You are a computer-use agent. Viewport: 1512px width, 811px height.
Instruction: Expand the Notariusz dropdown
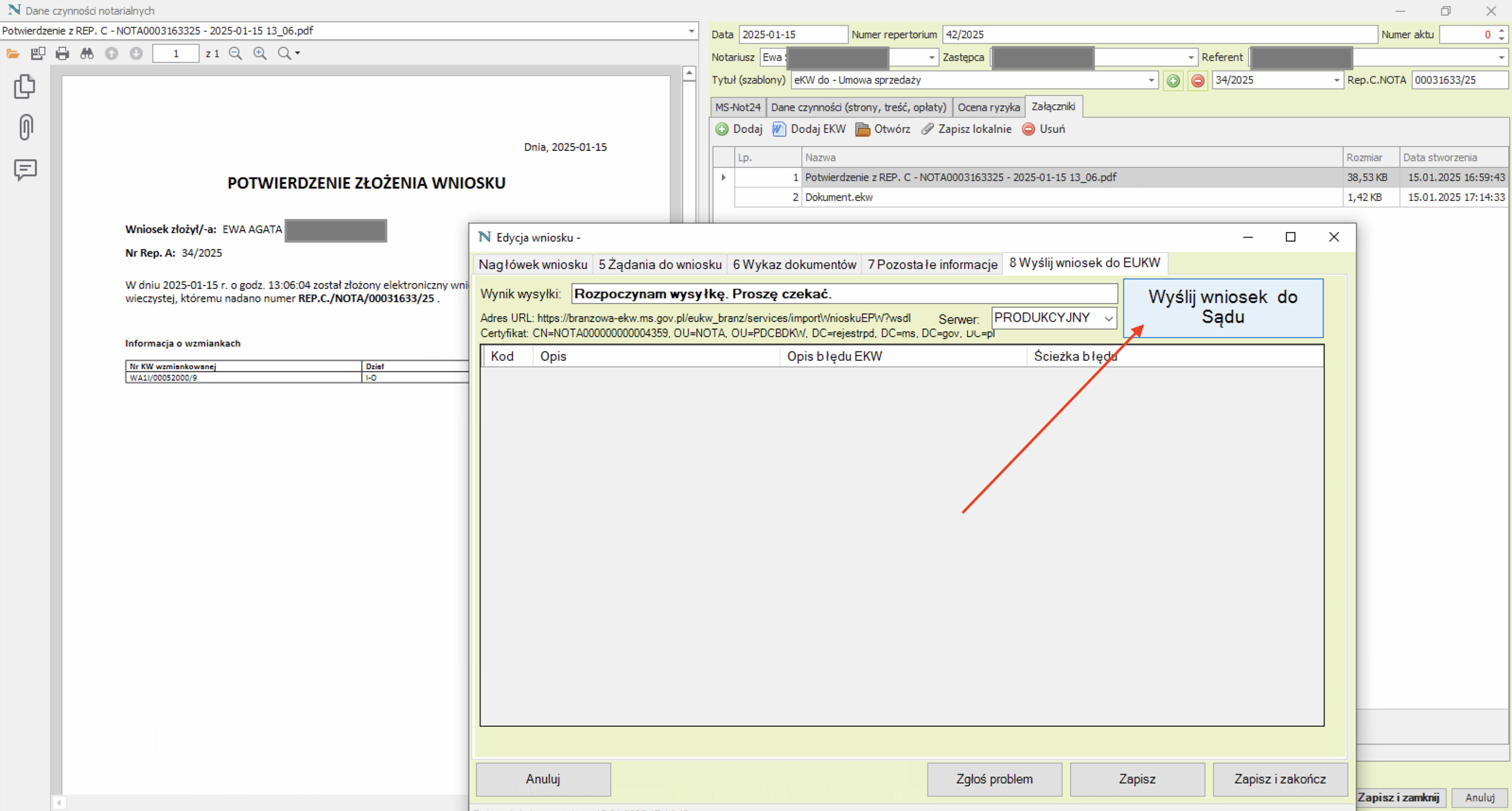(x=932, y=58)
